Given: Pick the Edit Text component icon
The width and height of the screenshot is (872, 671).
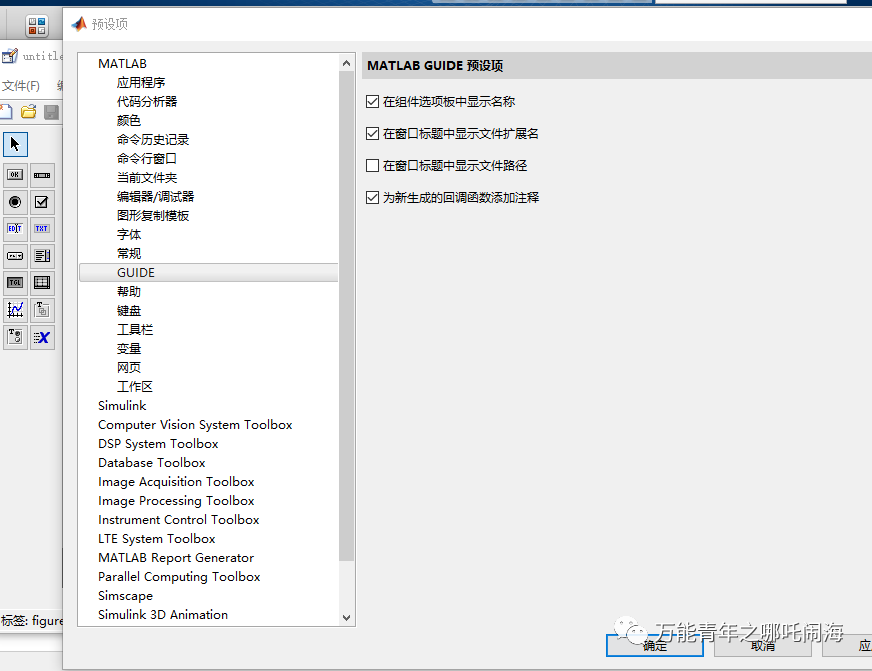Looking at the screenshot, I should pyautogui.click(x=15, y=228).
